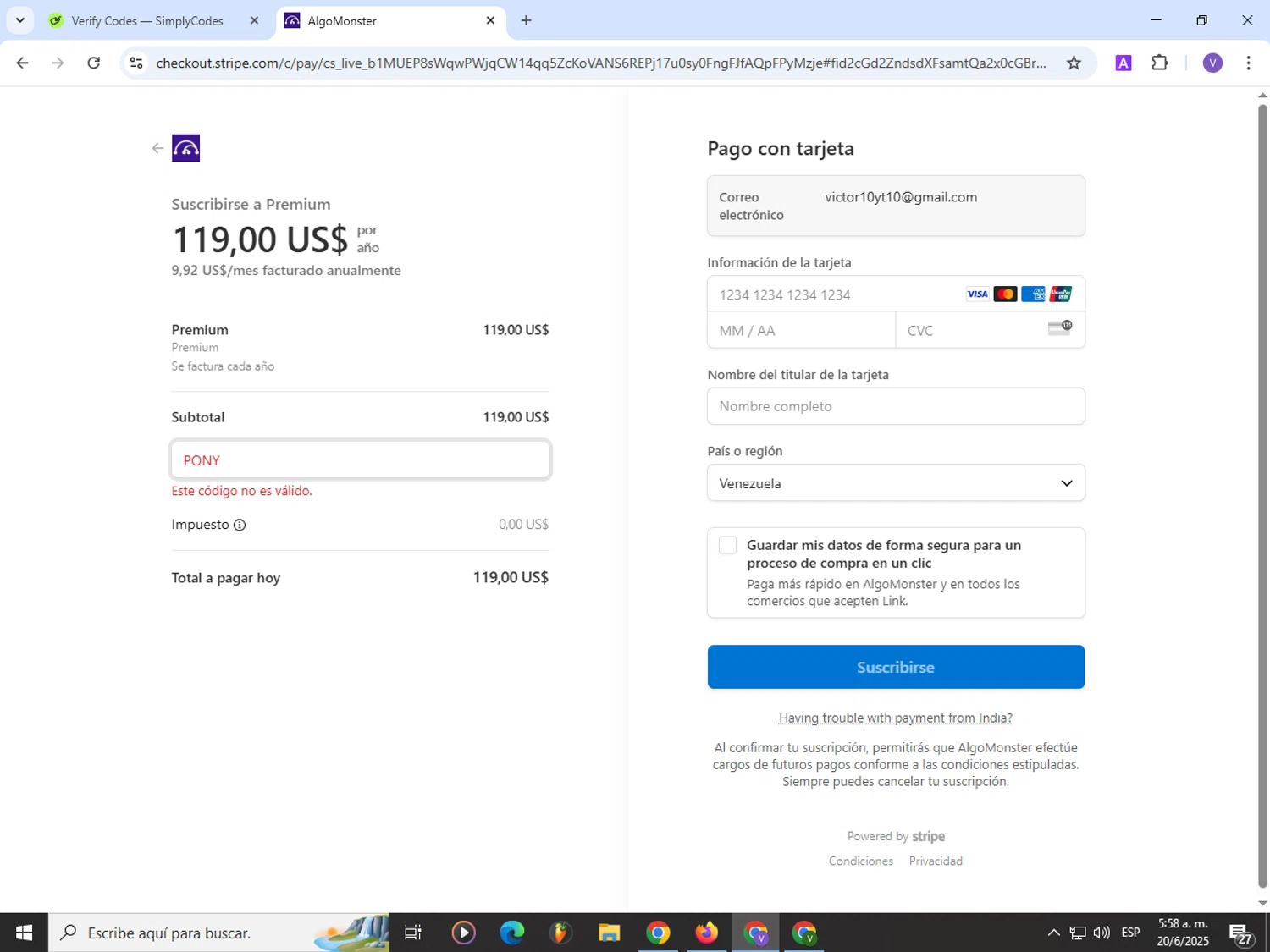Click the Pago con tarjeta heading
This screenshot has width=1270, height=952.
pos(781,149)
